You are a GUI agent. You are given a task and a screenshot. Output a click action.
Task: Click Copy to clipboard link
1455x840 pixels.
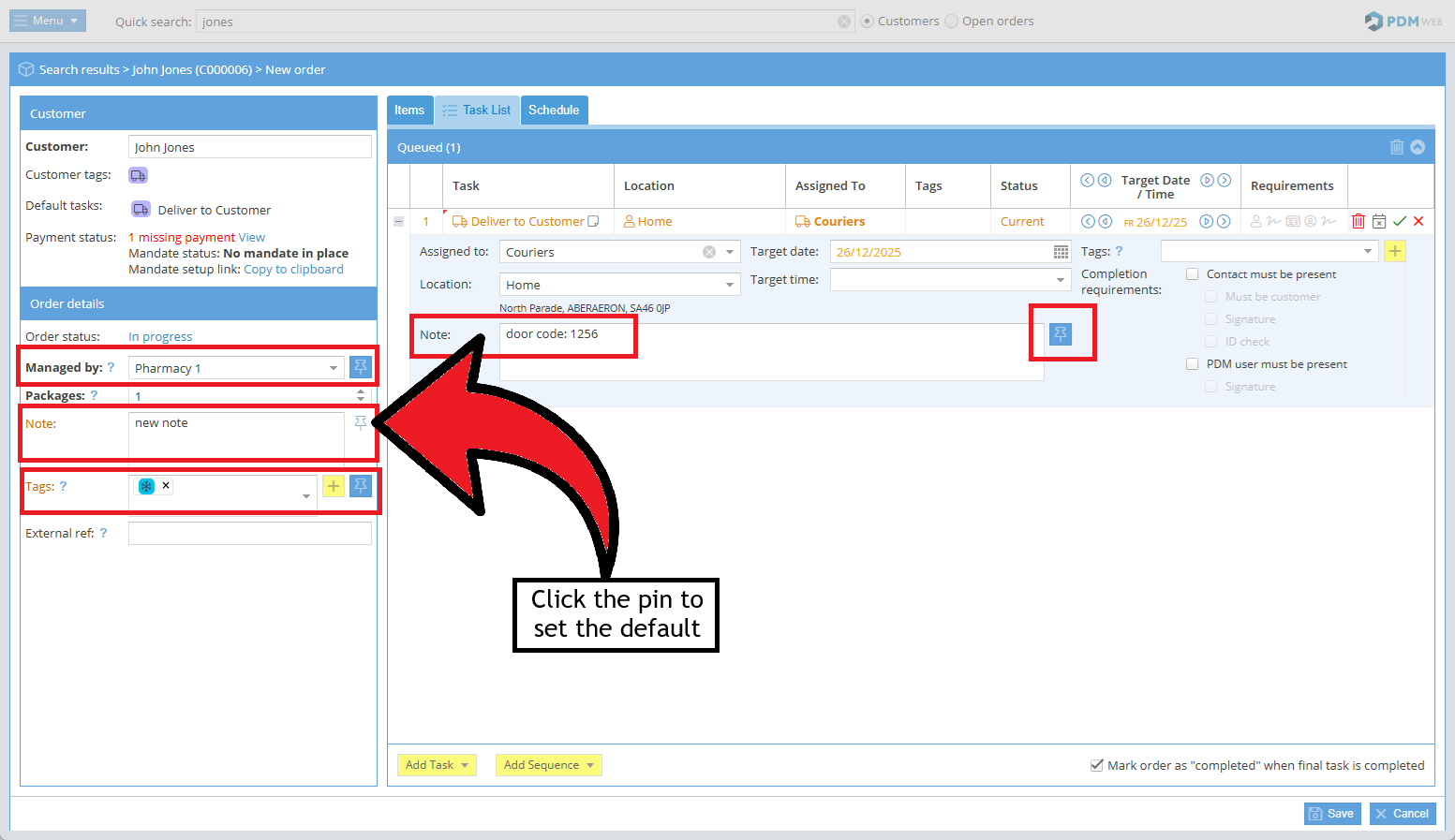[293, 270]
